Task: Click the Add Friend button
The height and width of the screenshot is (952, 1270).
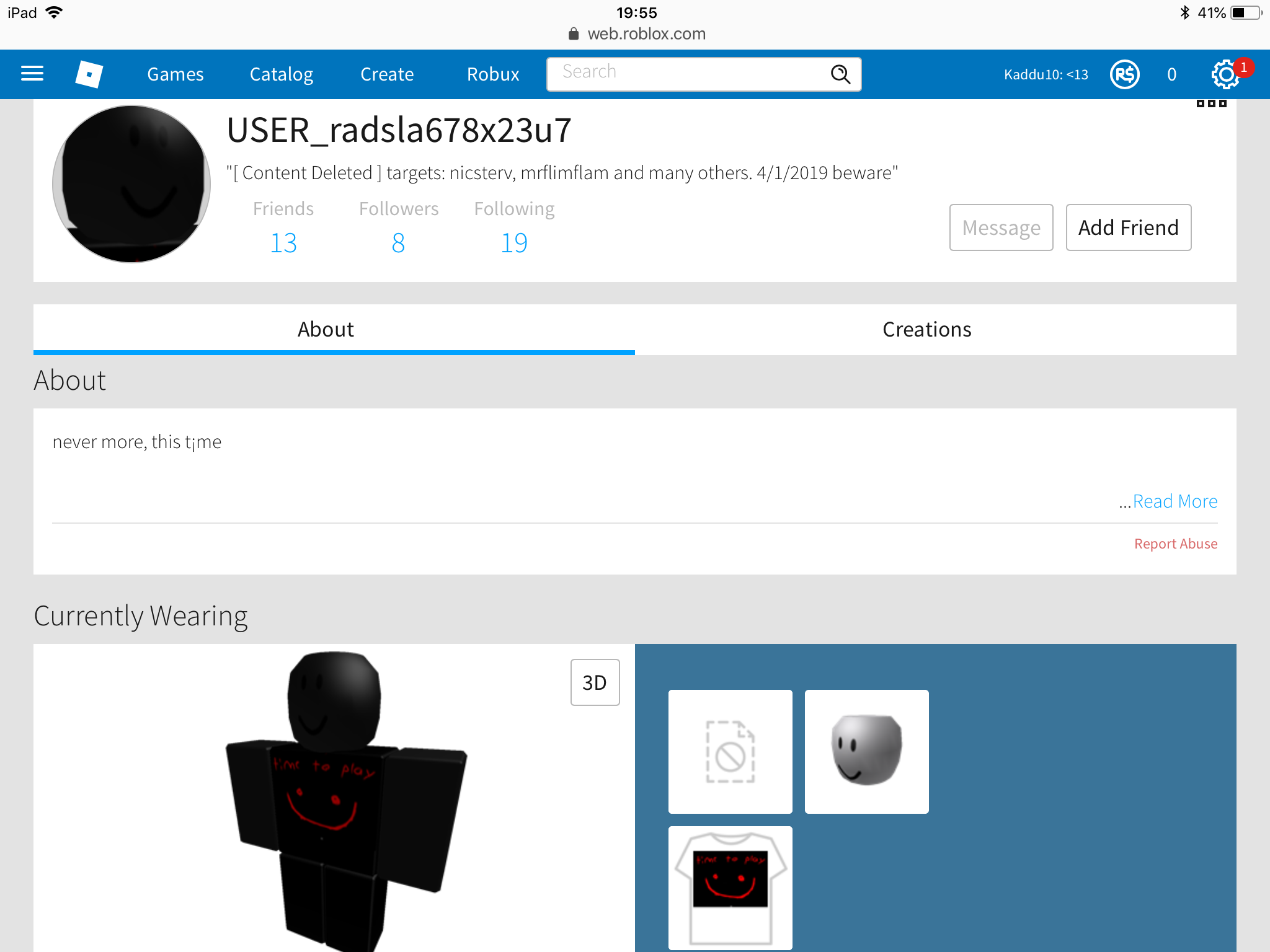Action: coord(1129,227)
